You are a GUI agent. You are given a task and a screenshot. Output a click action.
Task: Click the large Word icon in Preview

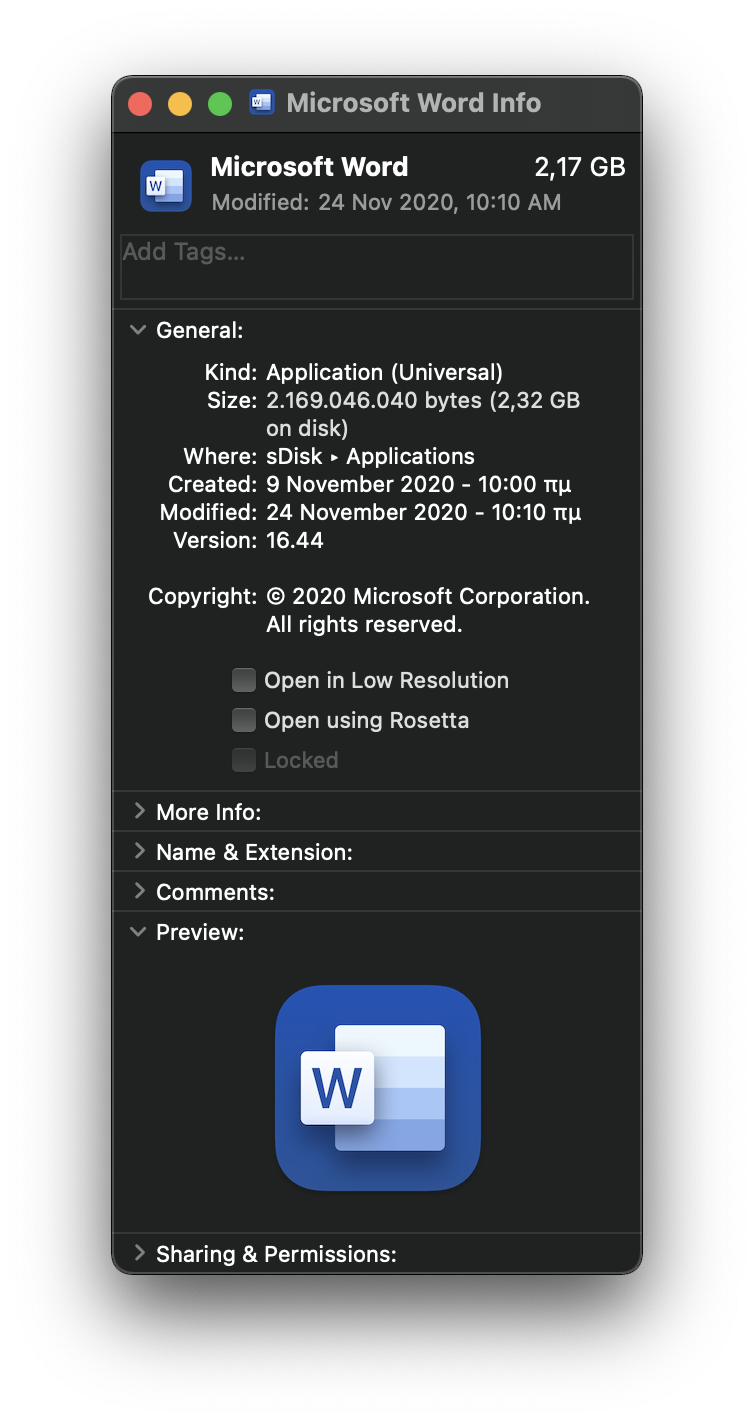378,1088
